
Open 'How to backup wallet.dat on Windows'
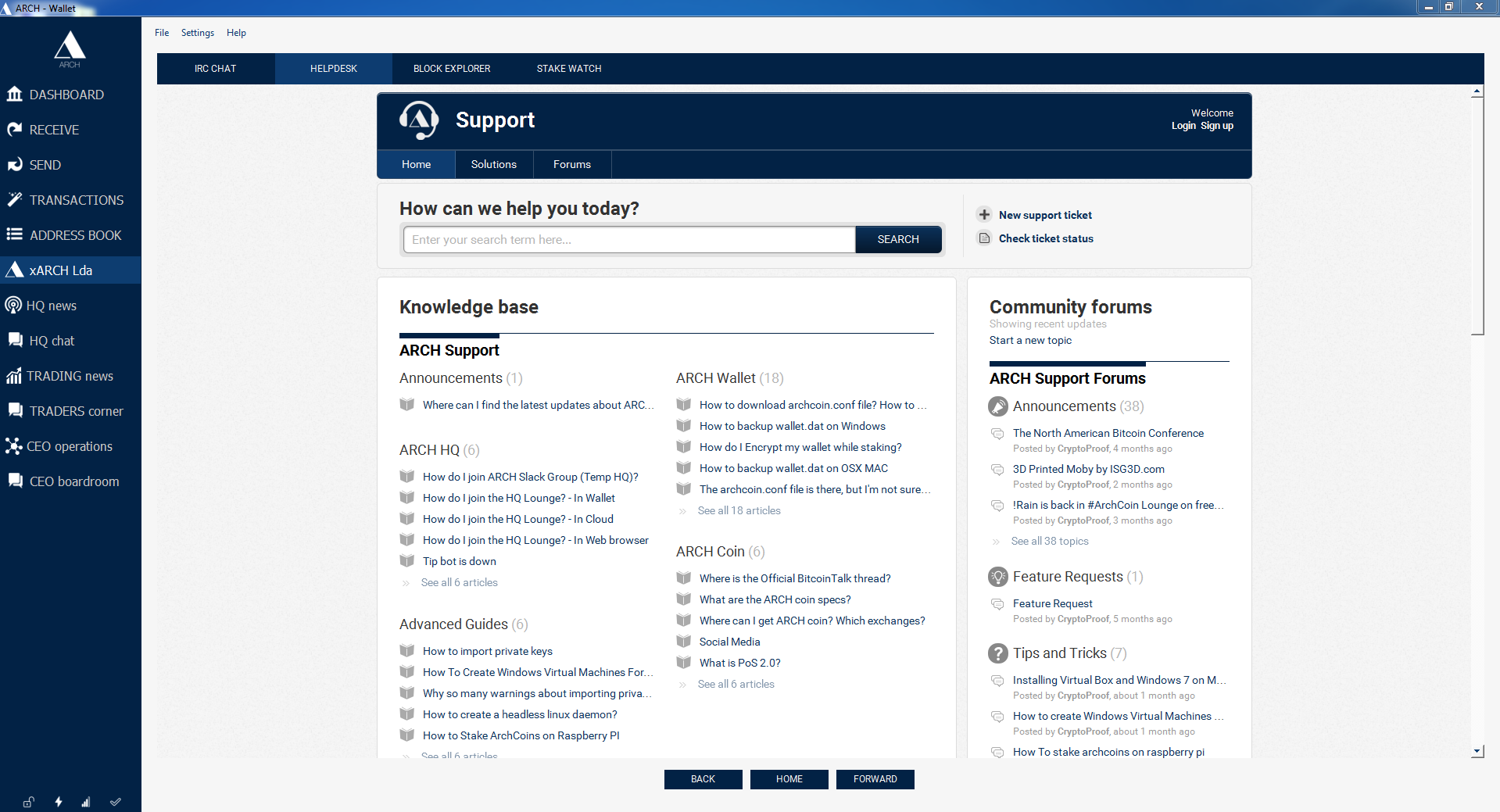[793, 426]
